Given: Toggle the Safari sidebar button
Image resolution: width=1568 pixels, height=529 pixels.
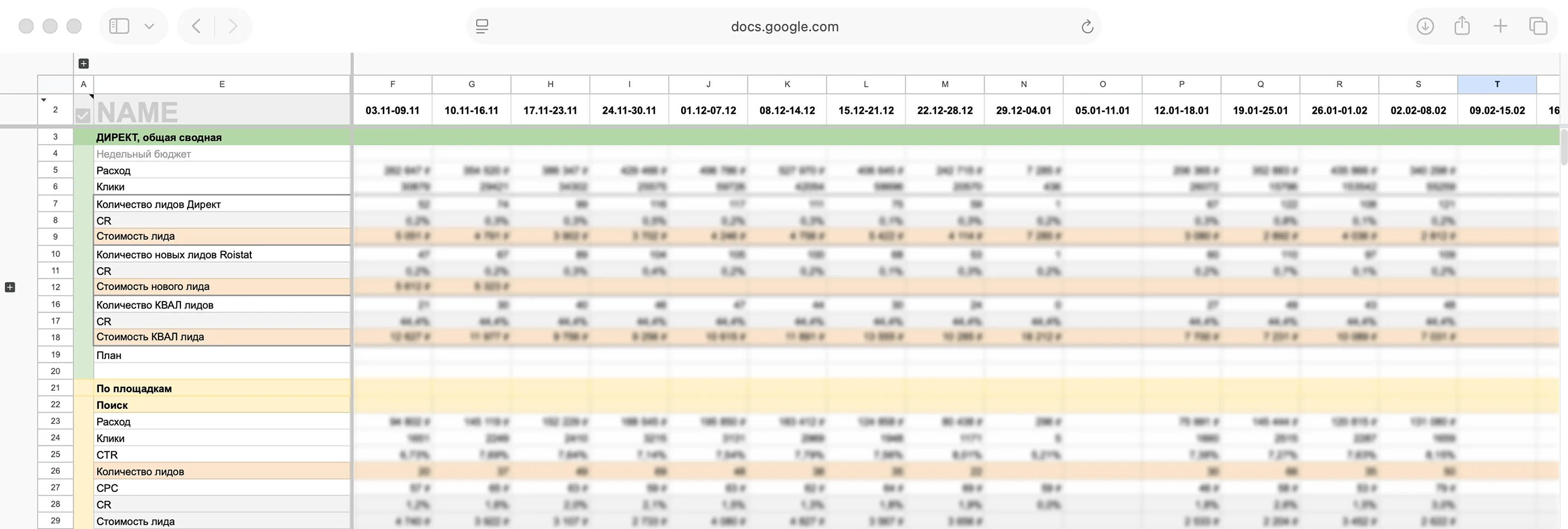Looking at the screenshot, I should (119, 26).
